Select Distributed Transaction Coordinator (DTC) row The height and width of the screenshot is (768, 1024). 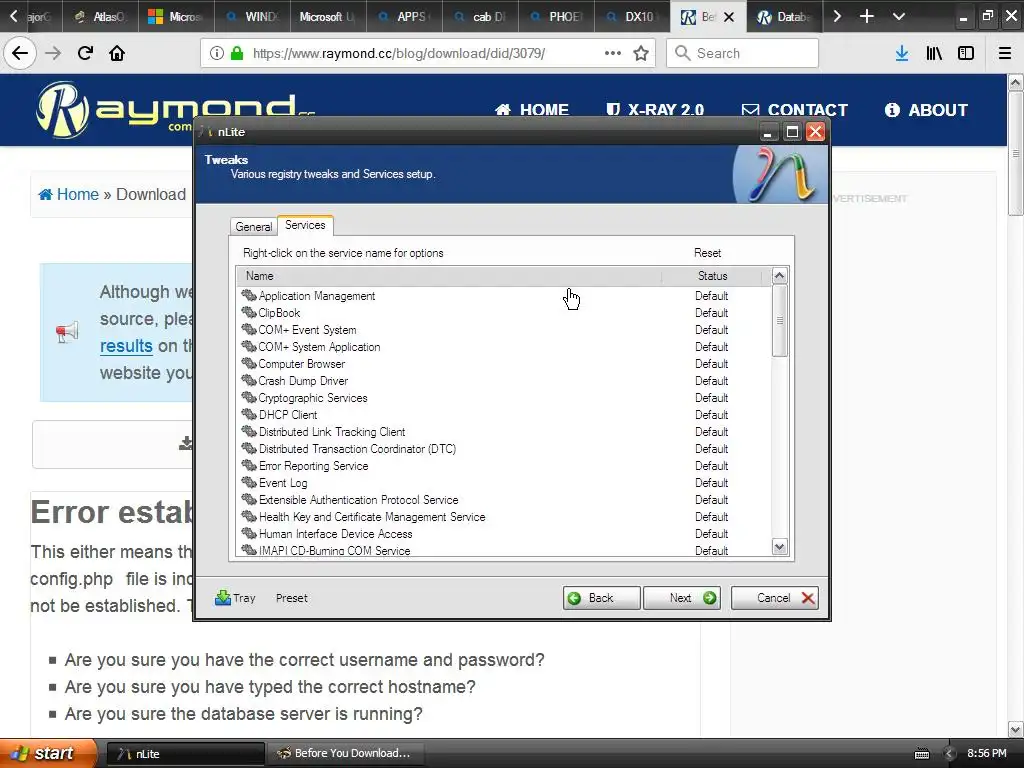503,449
